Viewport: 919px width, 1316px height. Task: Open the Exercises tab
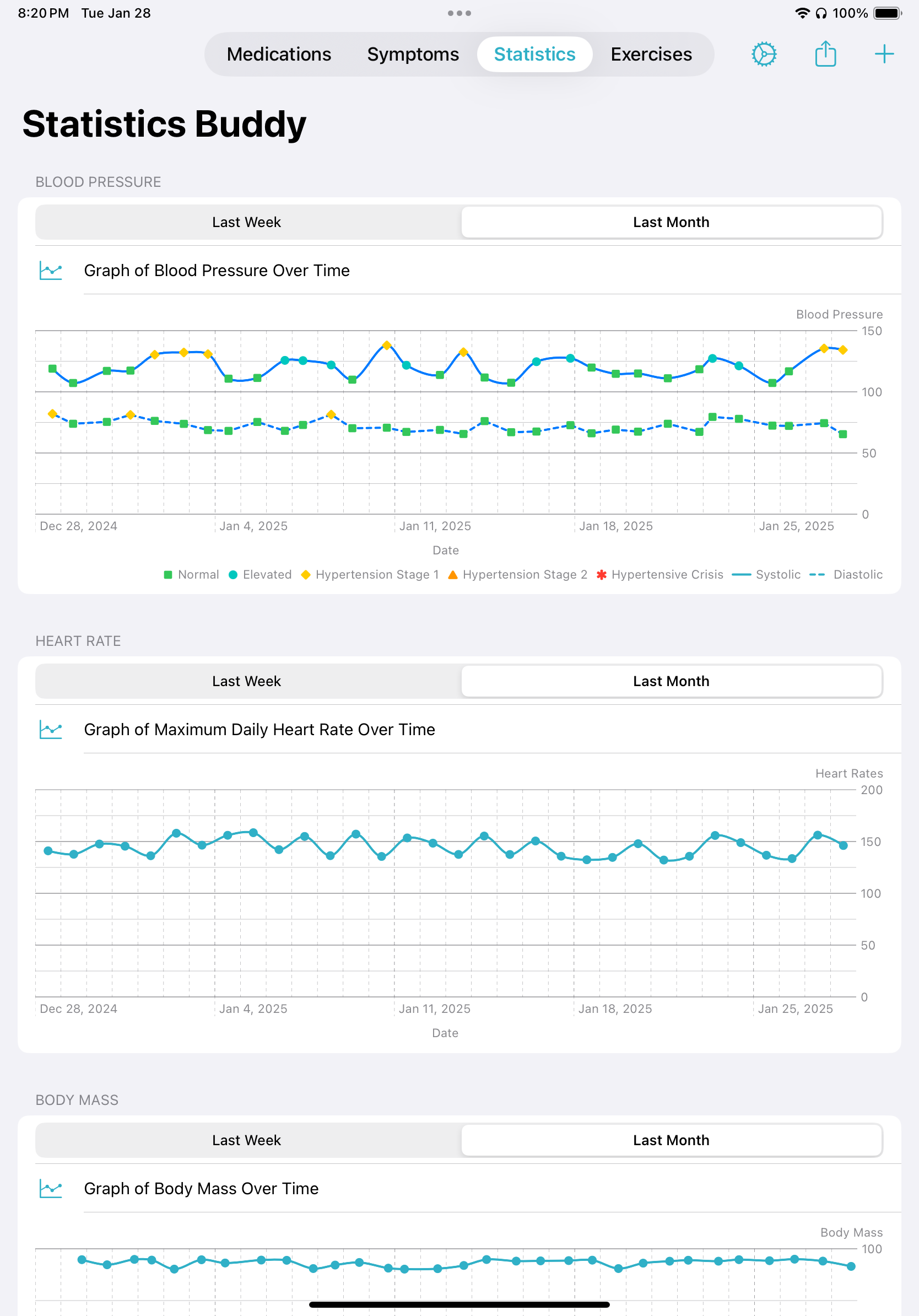tap(651, 54)
